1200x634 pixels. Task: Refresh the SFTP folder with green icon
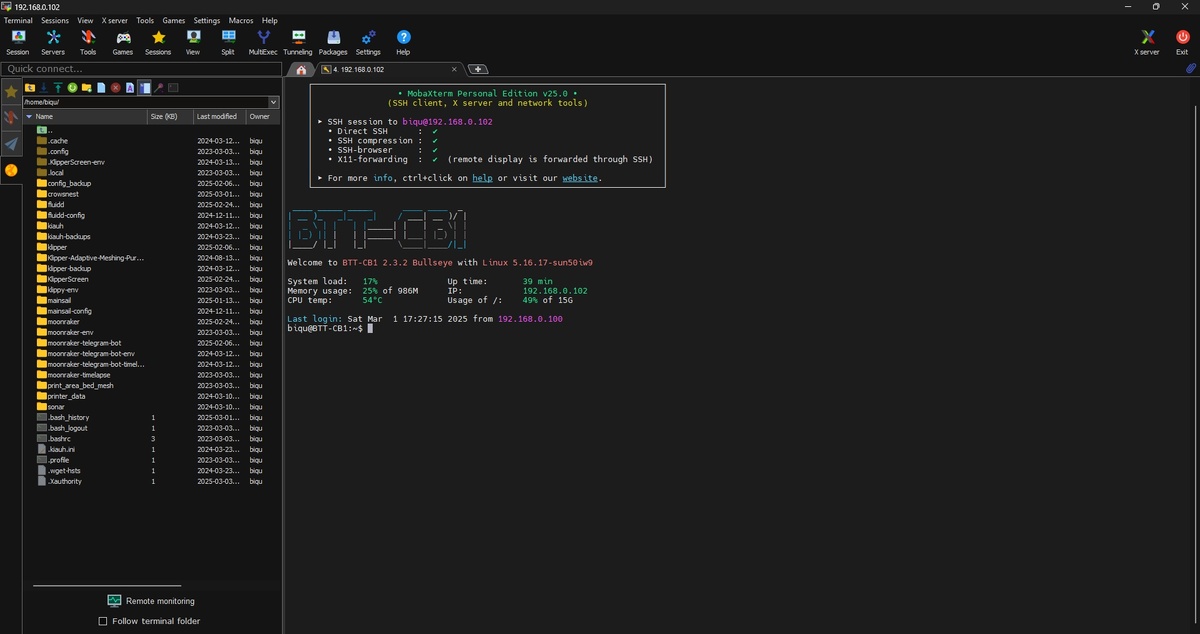click(x=73, y=88)
